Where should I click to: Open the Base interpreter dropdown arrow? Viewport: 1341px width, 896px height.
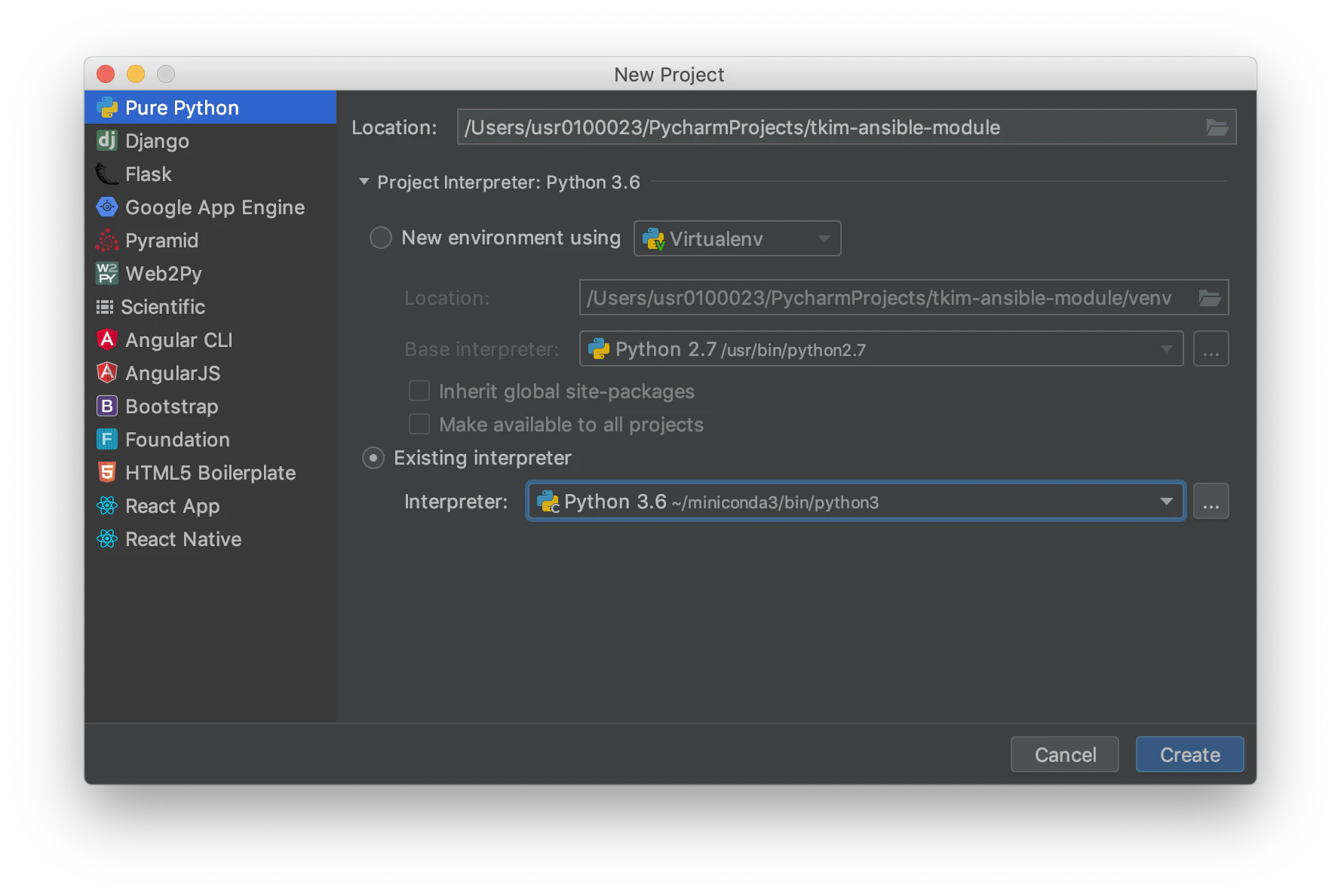point(1166,349)
